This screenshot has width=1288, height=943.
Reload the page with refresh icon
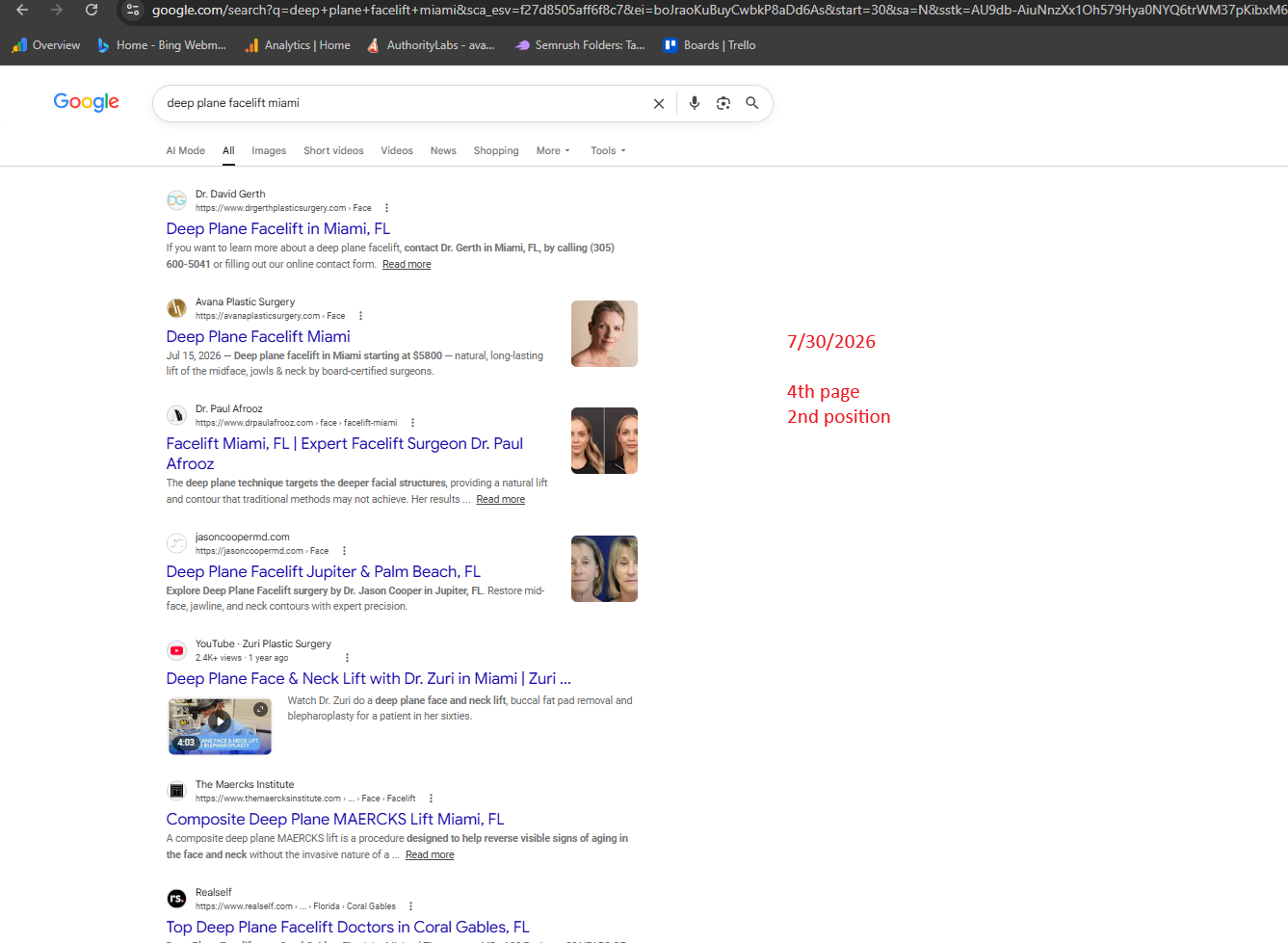pyautogui.click(x=92, y=10)
